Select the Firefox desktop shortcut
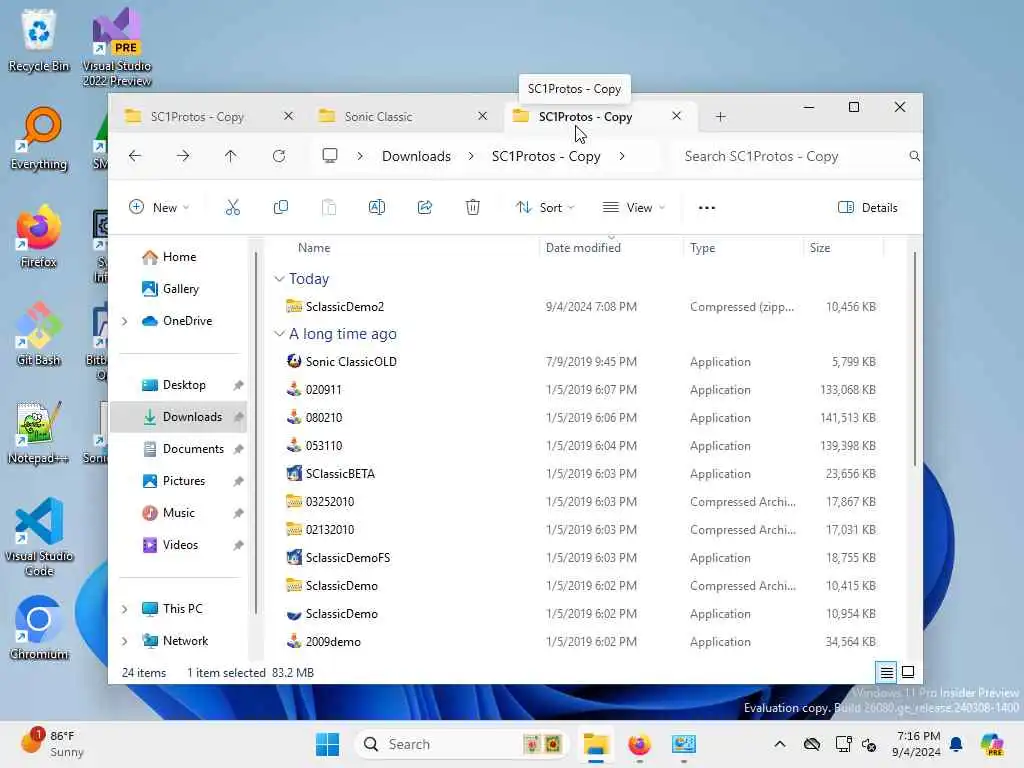 (39, 236)
